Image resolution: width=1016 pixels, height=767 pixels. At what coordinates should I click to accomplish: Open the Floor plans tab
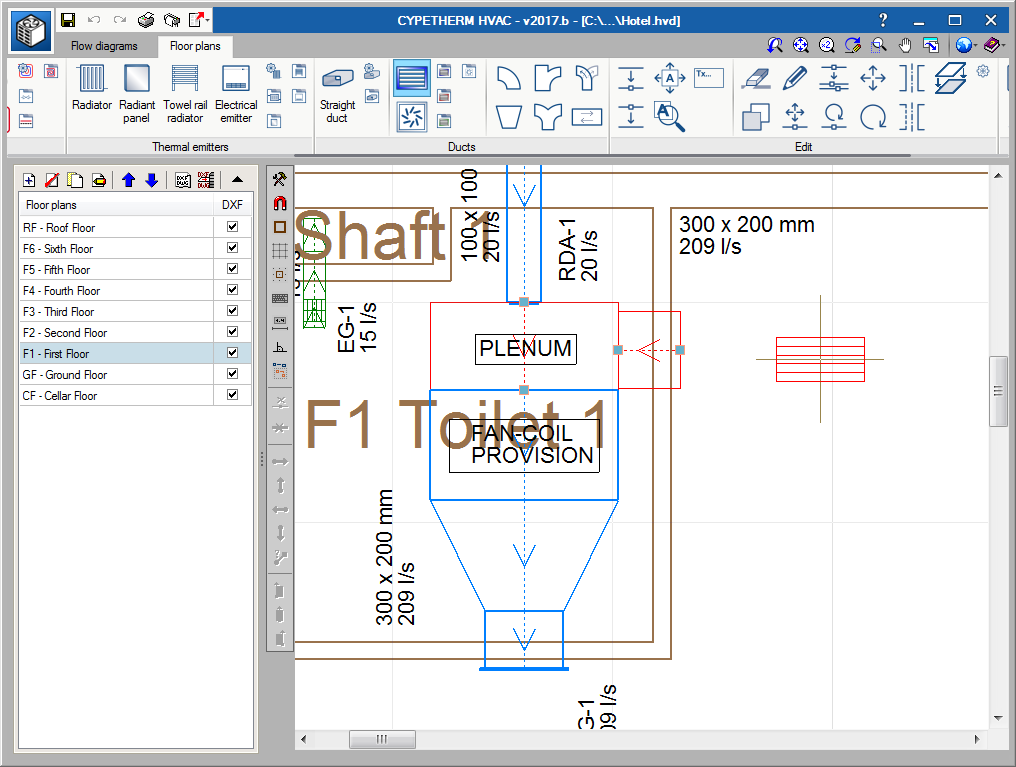tap(195, 46)
